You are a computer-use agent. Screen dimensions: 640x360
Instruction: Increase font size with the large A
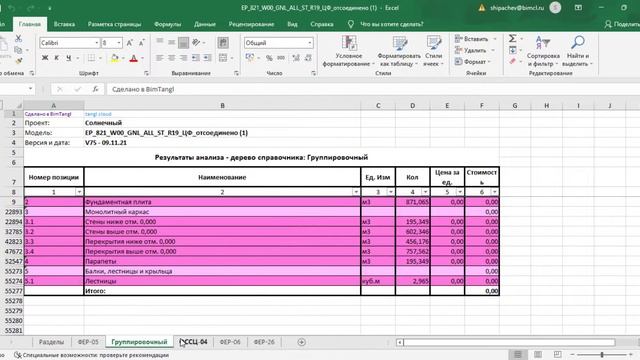click(129, 43)
